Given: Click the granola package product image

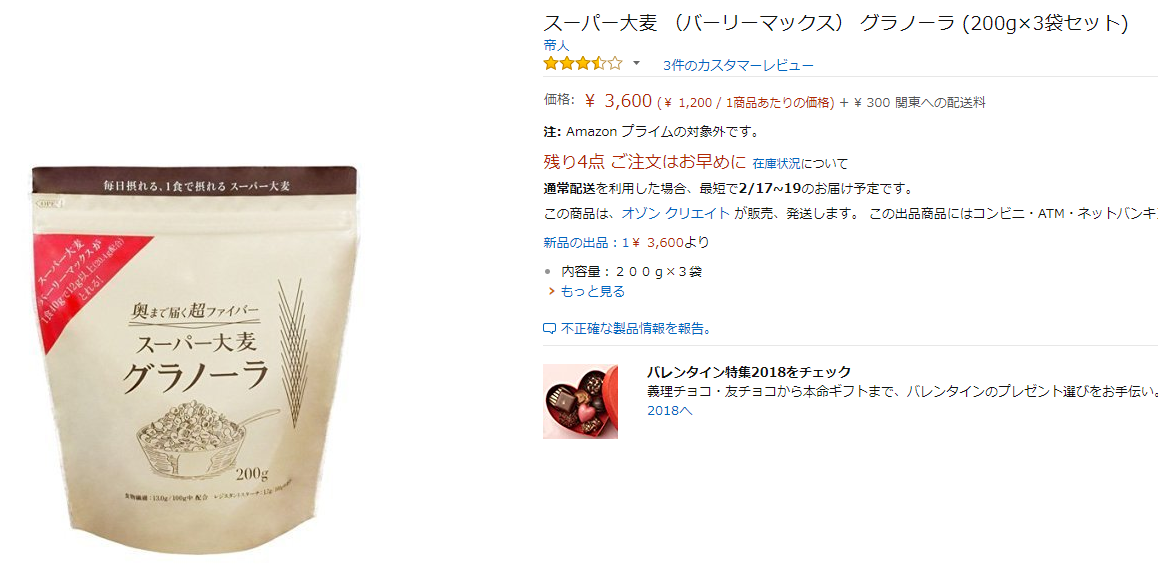Looking at the screenshot, I should [x=196, y=359].
